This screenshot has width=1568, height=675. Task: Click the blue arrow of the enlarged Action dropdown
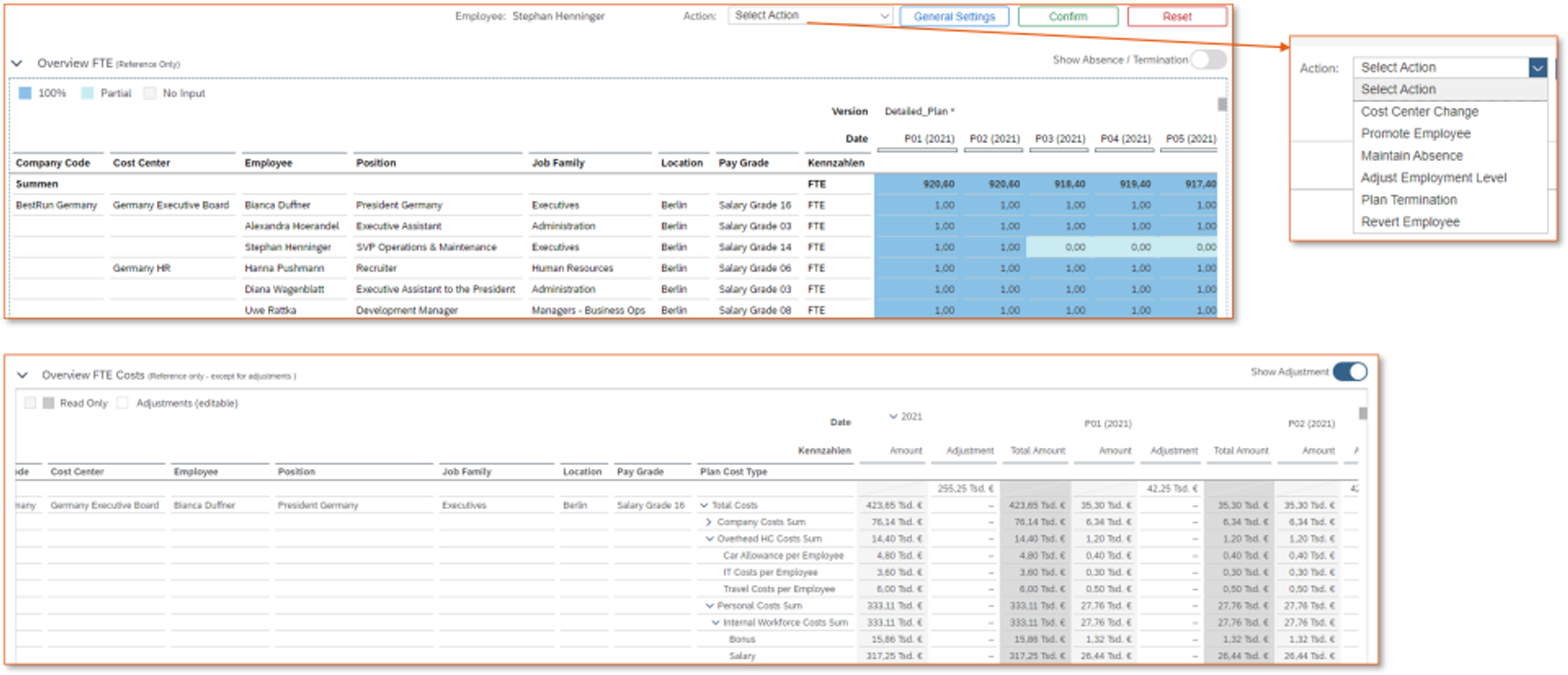[1538, 67]
